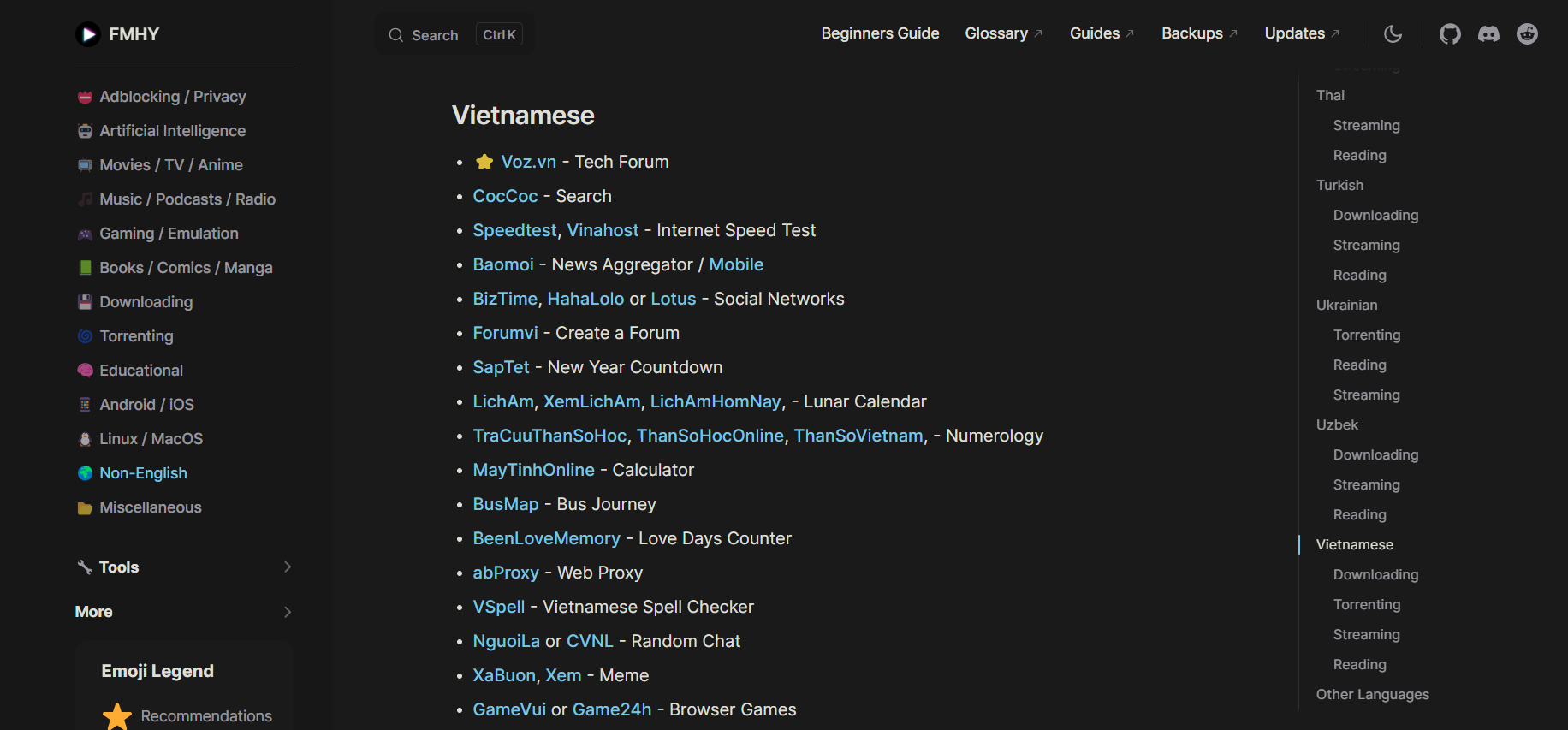This screenshot has width=1568, height=730.
Task: Open the Voz.vn tech forum link
Action: click(x=528, y=162)
